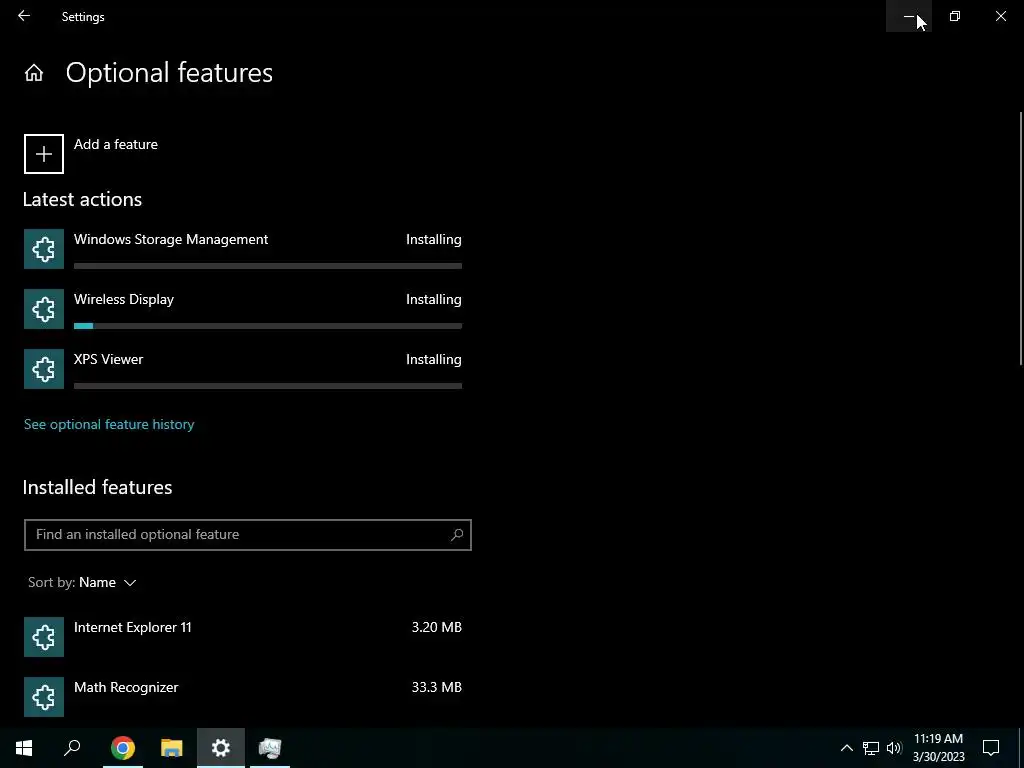Click the page vertical scrollbar
This screenshot has height=768, width=1024.
[1021, 238]
